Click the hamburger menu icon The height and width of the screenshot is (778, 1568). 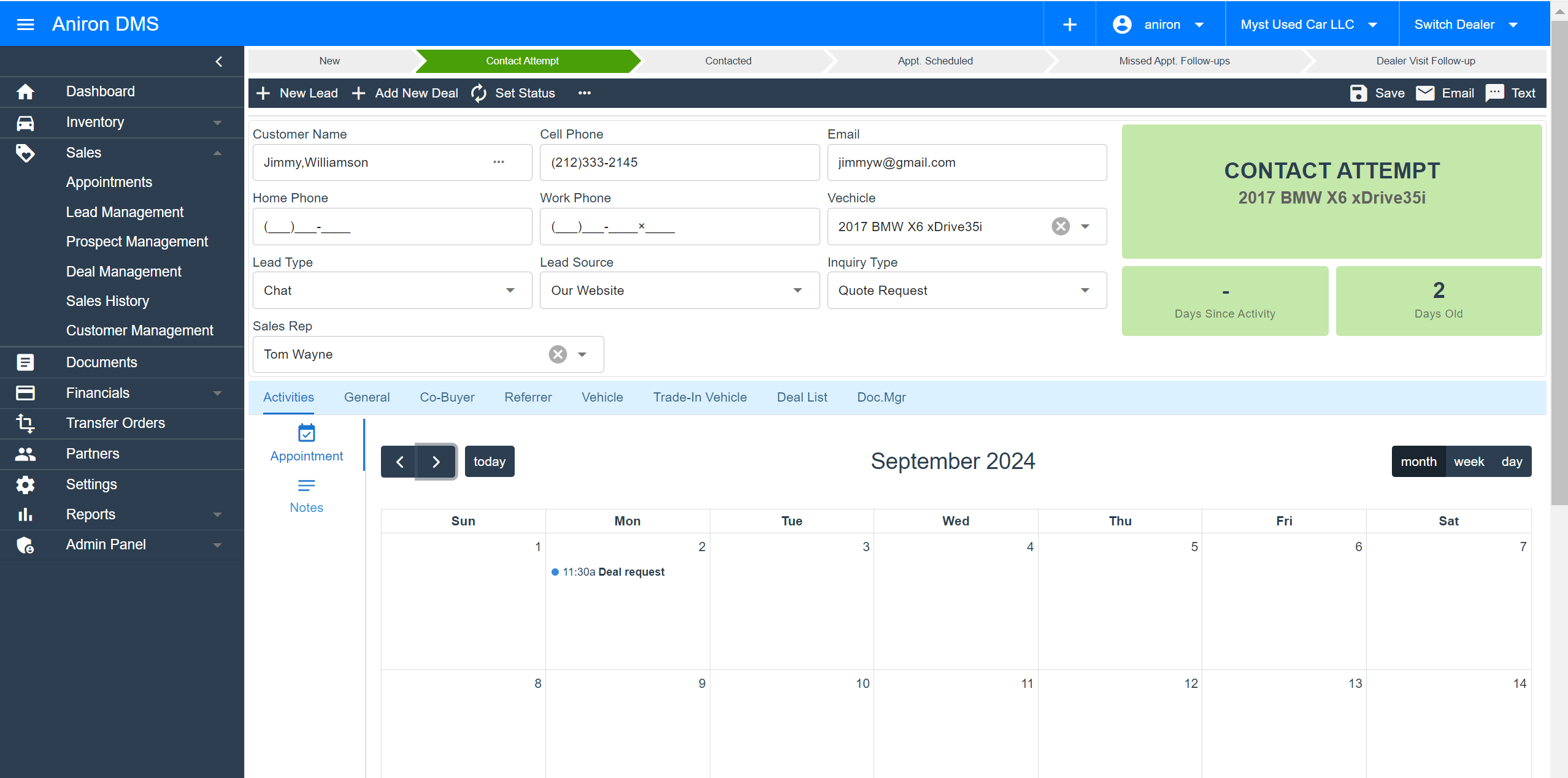(25, 25)
